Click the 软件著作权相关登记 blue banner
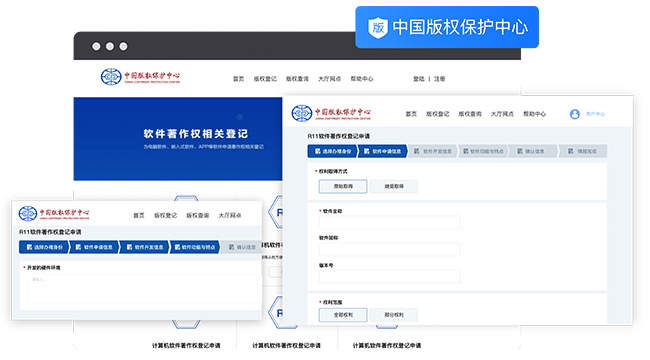Viewport: 650px width, 360px height. [x=178, y=139]
